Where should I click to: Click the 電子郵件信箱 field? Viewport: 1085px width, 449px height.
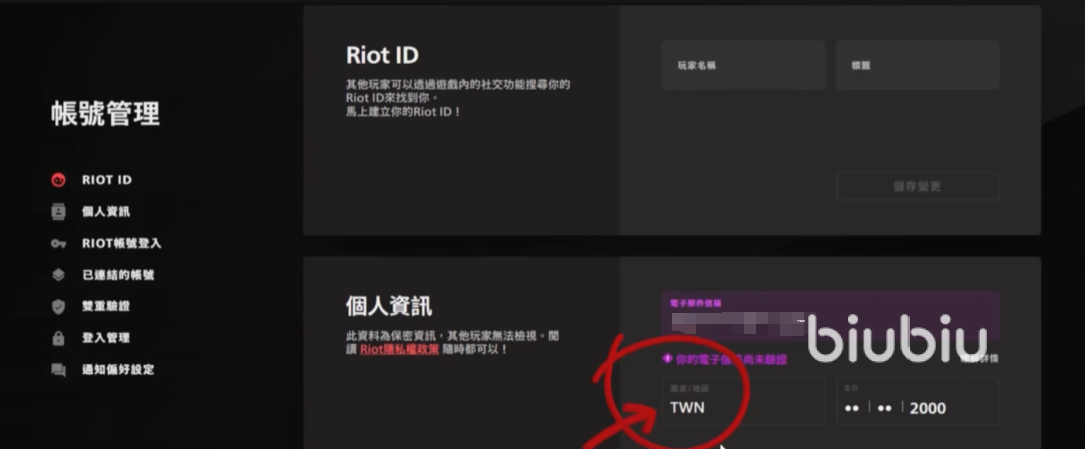(830, 316)
